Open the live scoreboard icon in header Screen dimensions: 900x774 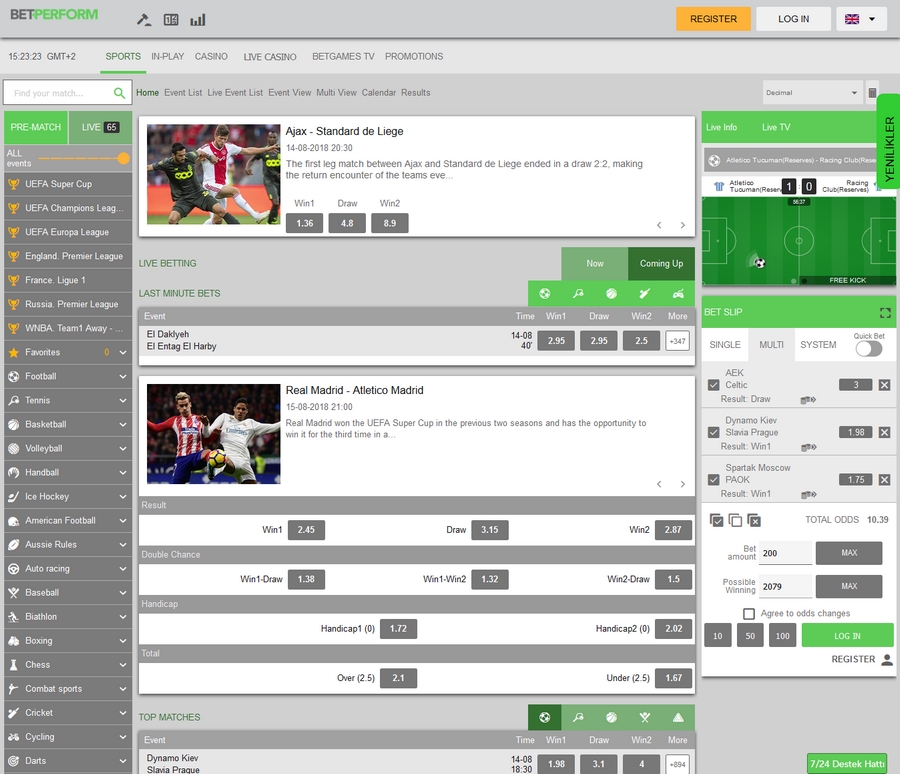click(x=171, y=20)
